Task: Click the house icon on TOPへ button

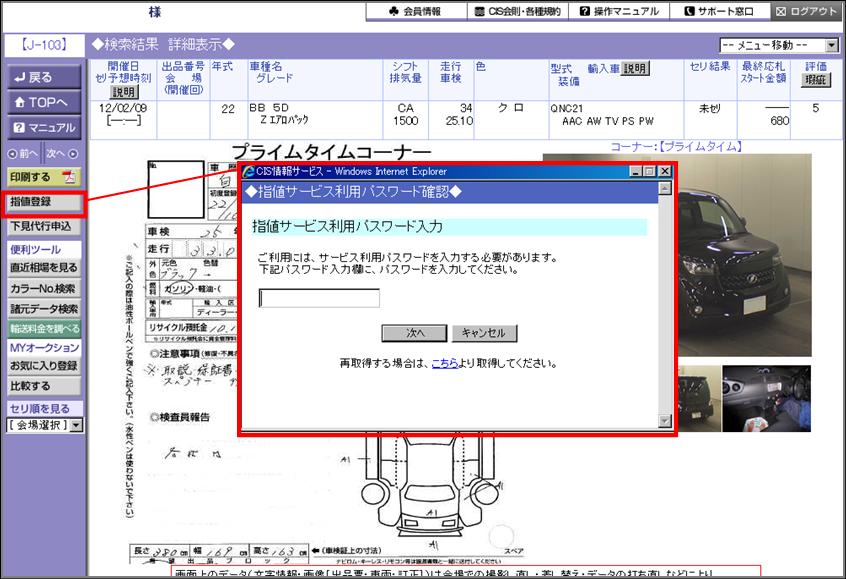Action: [20, 102]
